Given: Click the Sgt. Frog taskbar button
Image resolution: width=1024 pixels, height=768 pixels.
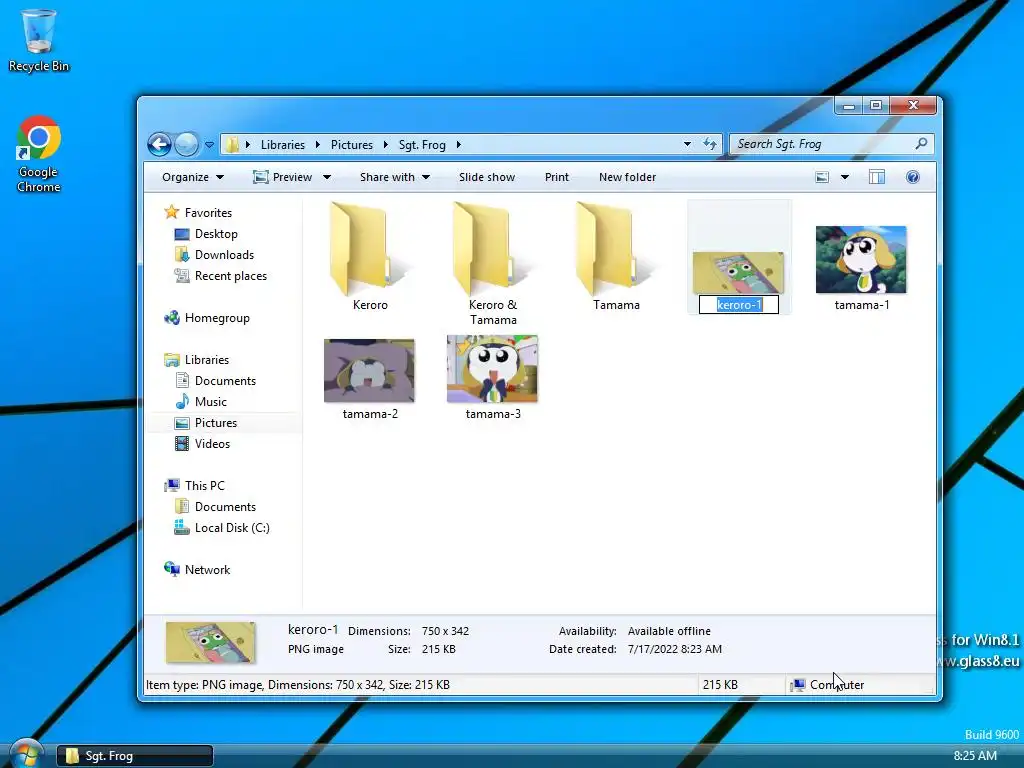Looking at the screenshot, I should (135, 756).
